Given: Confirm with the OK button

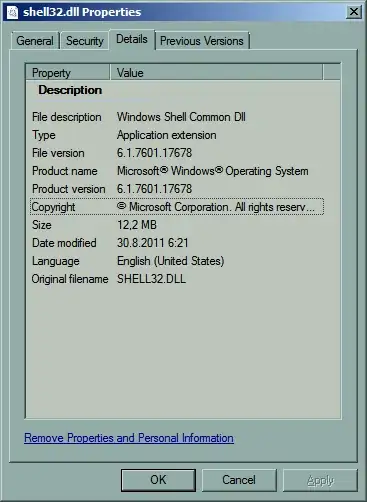Looking at the screenshot, I should 158,480.
